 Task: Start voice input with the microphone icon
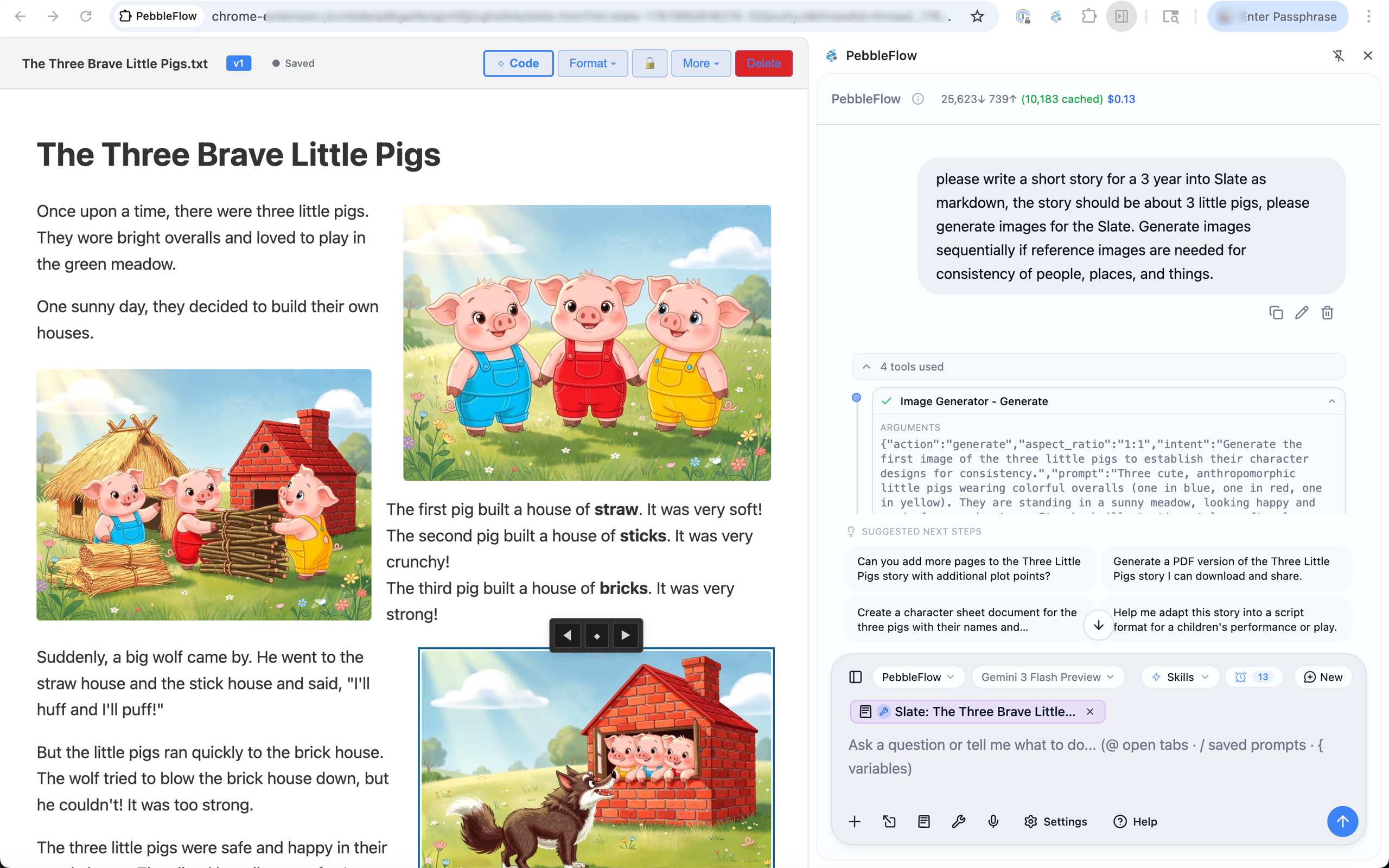click(993, 821)
